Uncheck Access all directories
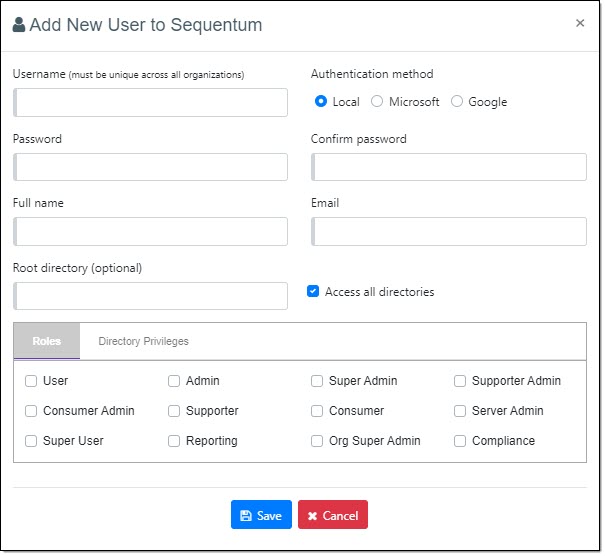 314,292
